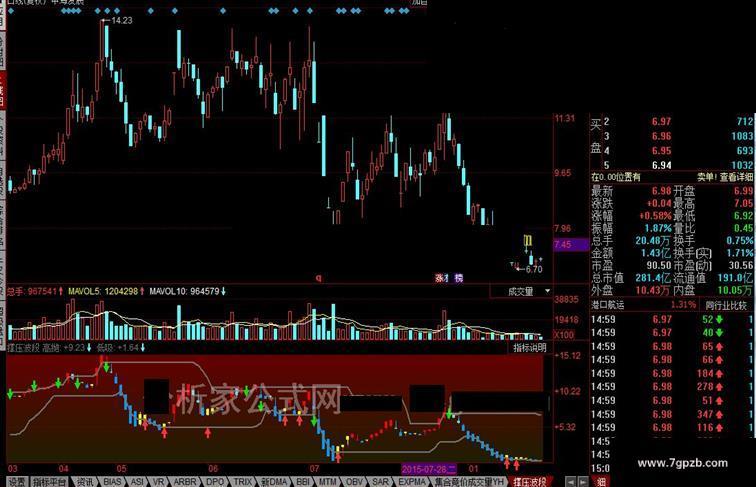Select the ASI indicator tab
756x487 pixels.
pos(137,482)
